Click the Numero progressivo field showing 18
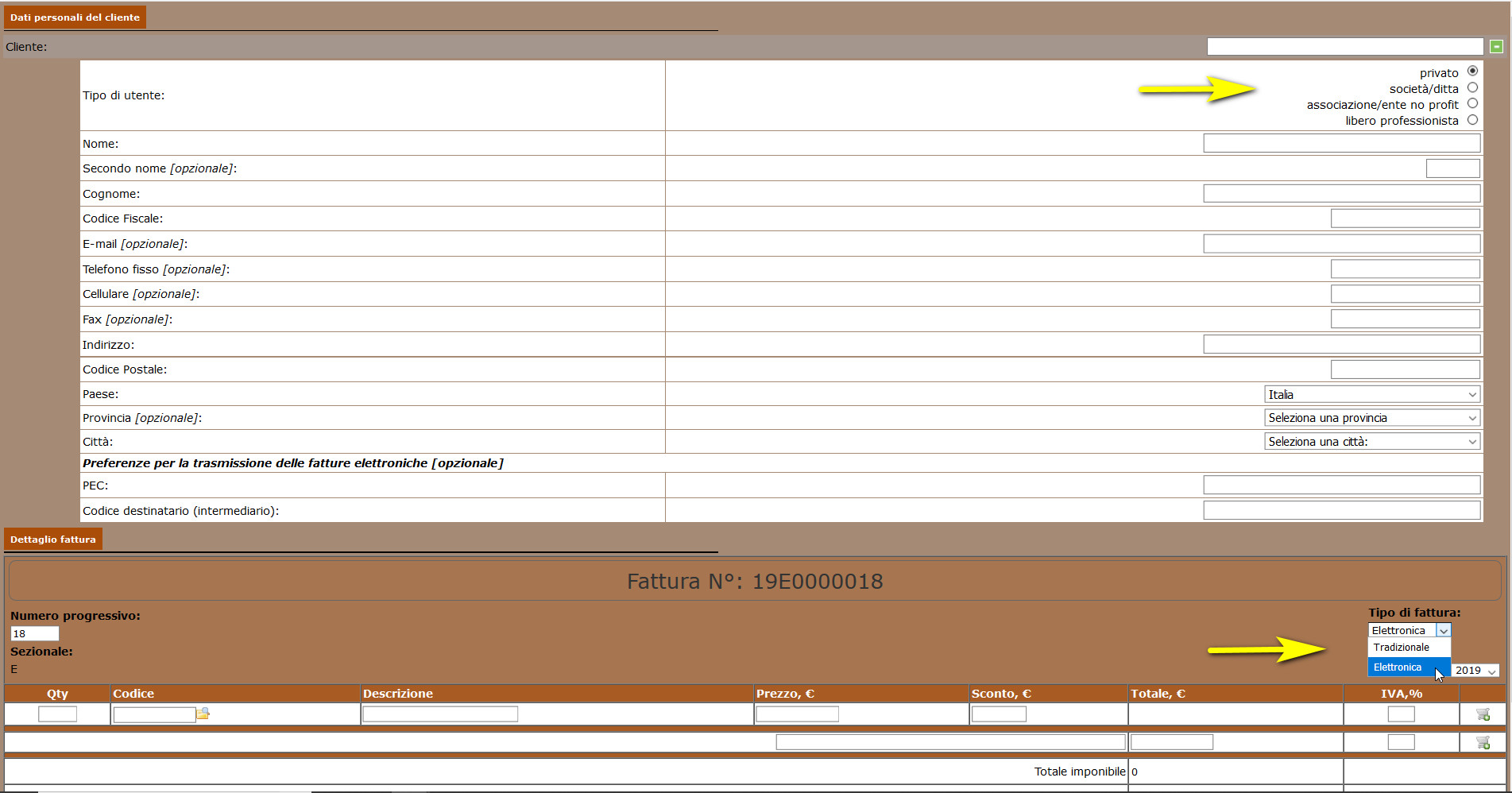The width and height of the screenshot is (1512, 793). (34, 634)
